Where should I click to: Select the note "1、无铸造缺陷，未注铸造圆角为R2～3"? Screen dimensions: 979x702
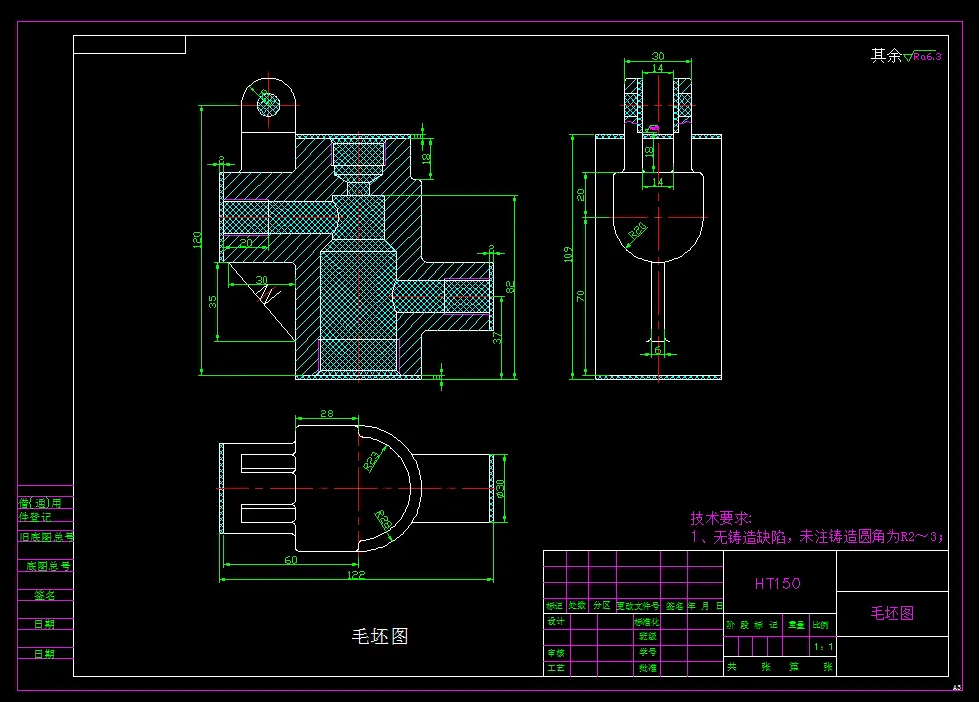tap(817, 536)
